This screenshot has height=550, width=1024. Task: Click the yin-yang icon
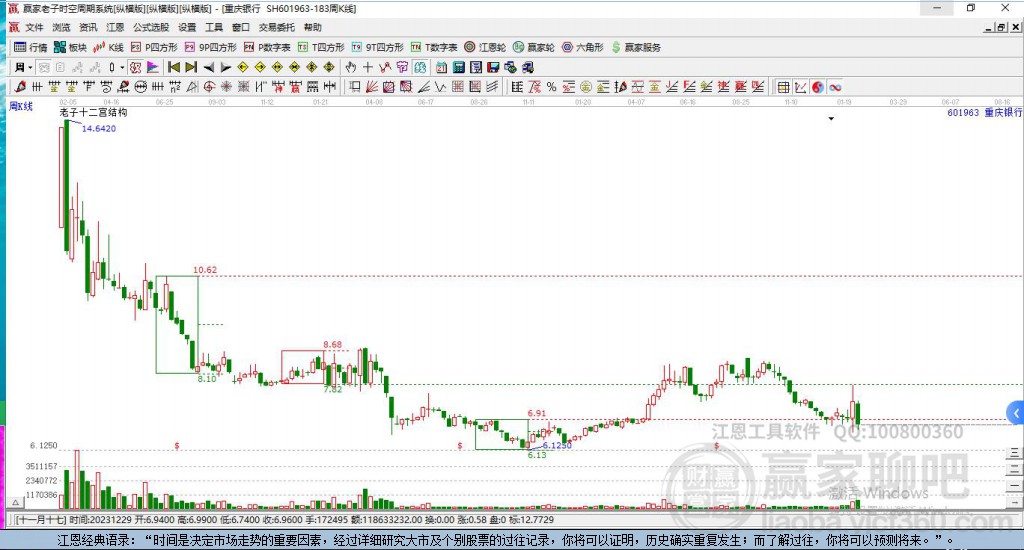[818, 87]
